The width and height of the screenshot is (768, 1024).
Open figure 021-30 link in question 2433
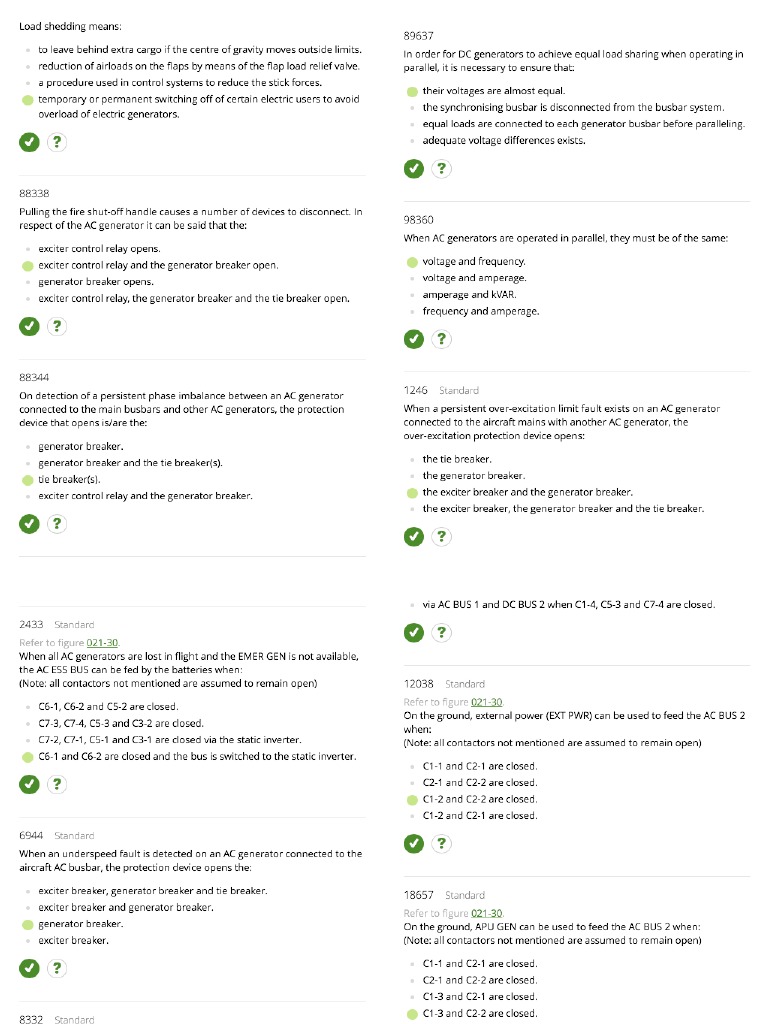pos(102,642)
